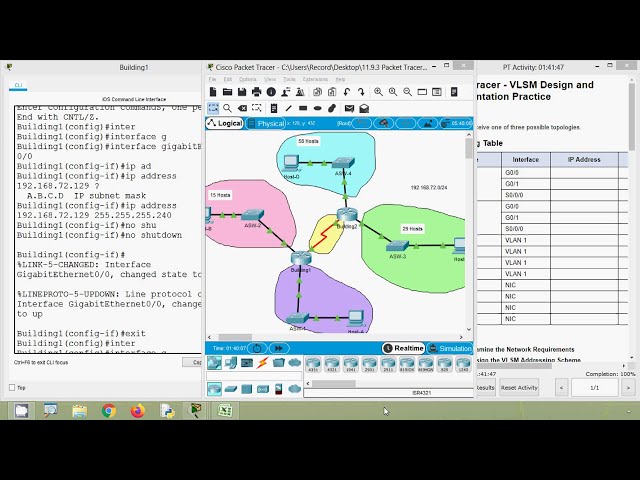Open Excel from the Windows taskbar
This screenshot has width=640, height=480.
point(225,410)
